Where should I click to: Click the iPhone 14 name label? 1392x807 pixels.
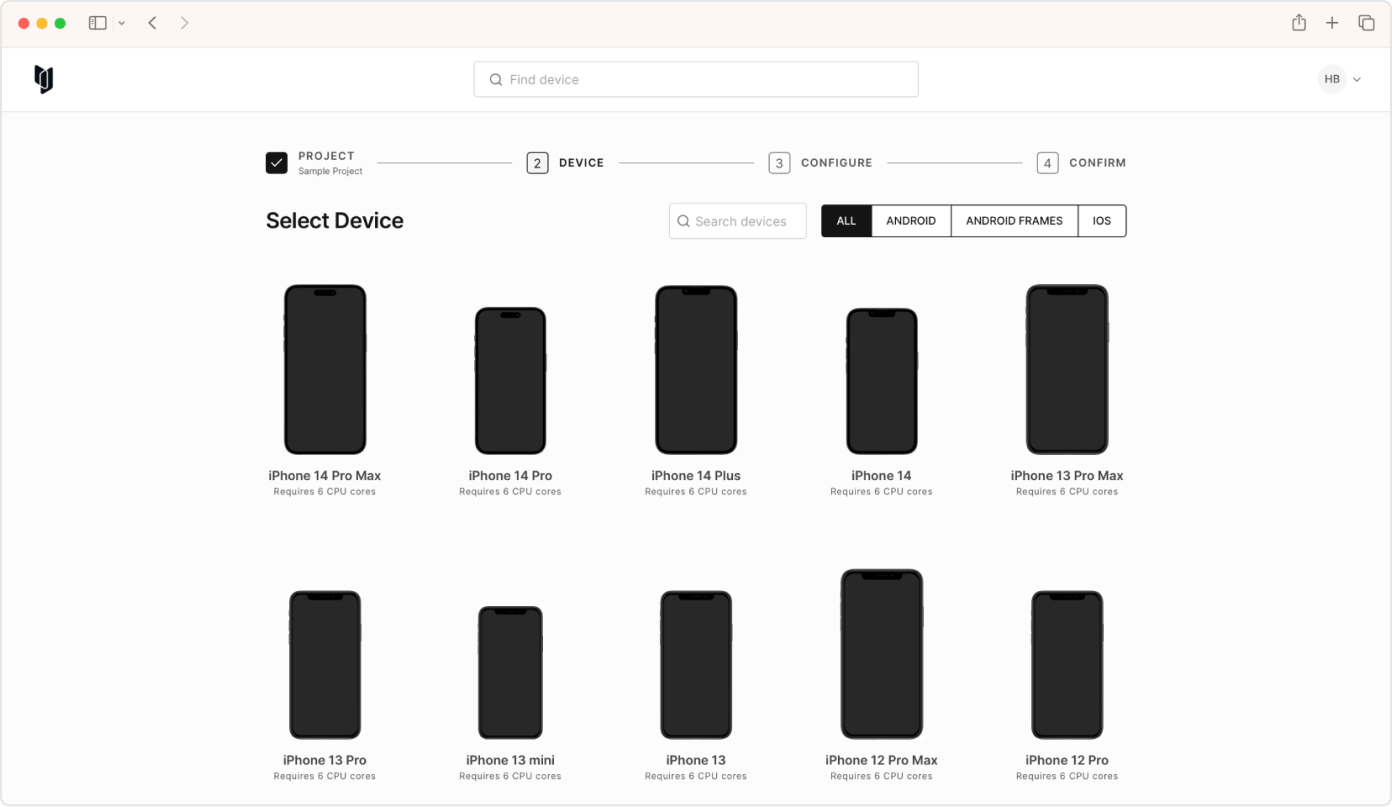click(882, 476)
